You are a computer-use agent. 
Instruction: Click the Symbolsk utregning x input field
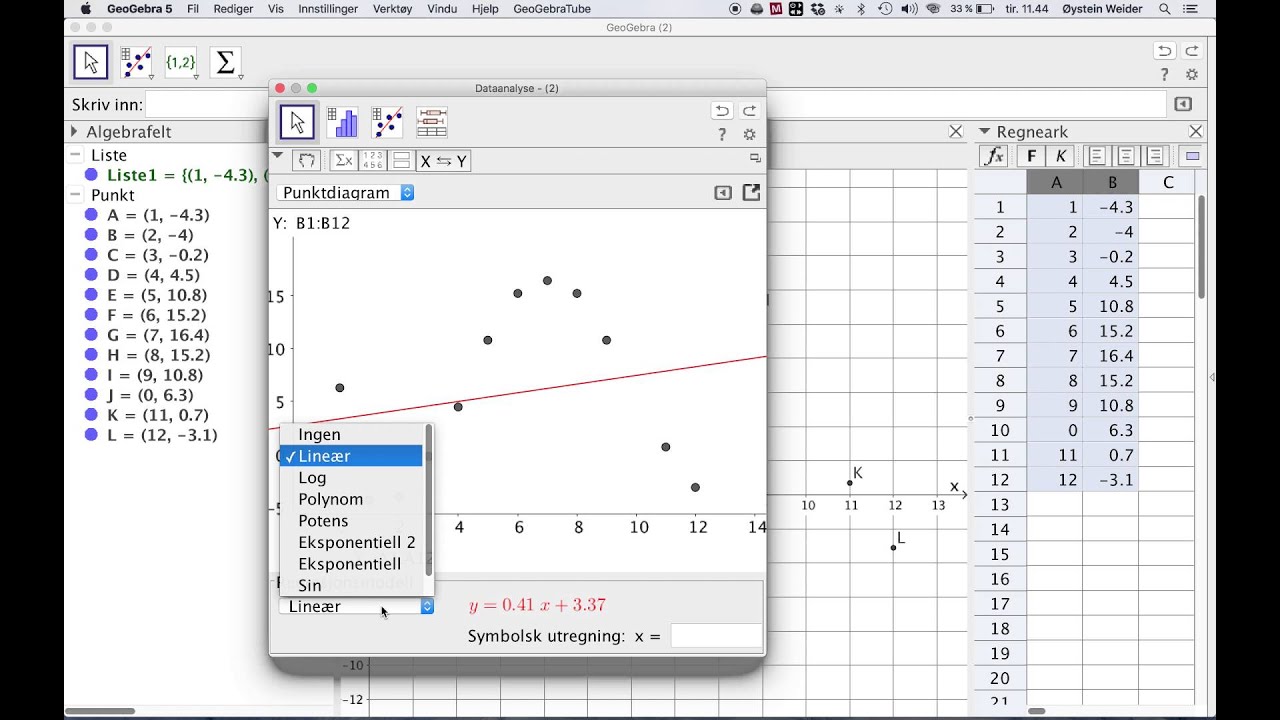coord(716,636)
